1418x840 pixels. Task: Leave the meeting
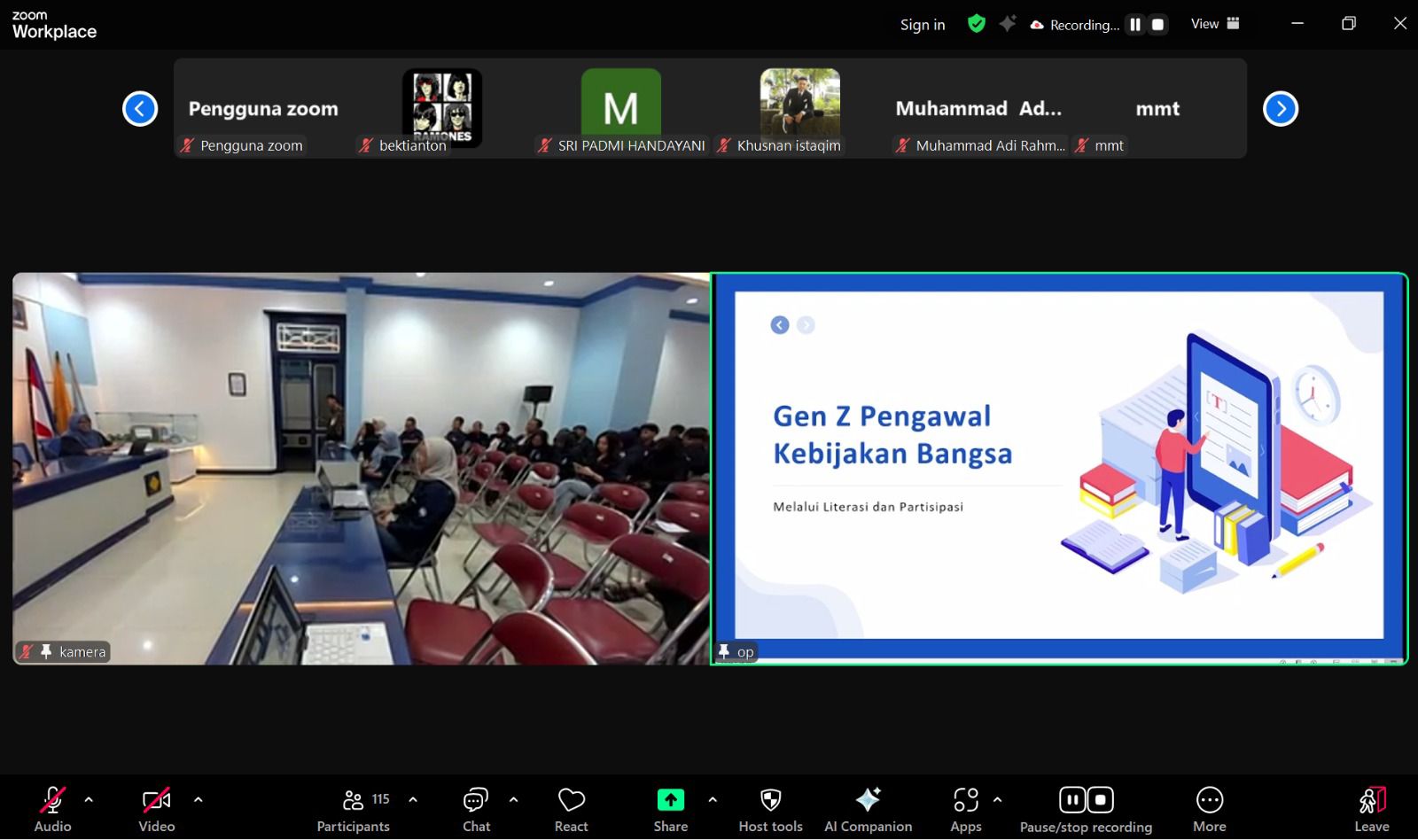click(x=1371, y=809)
